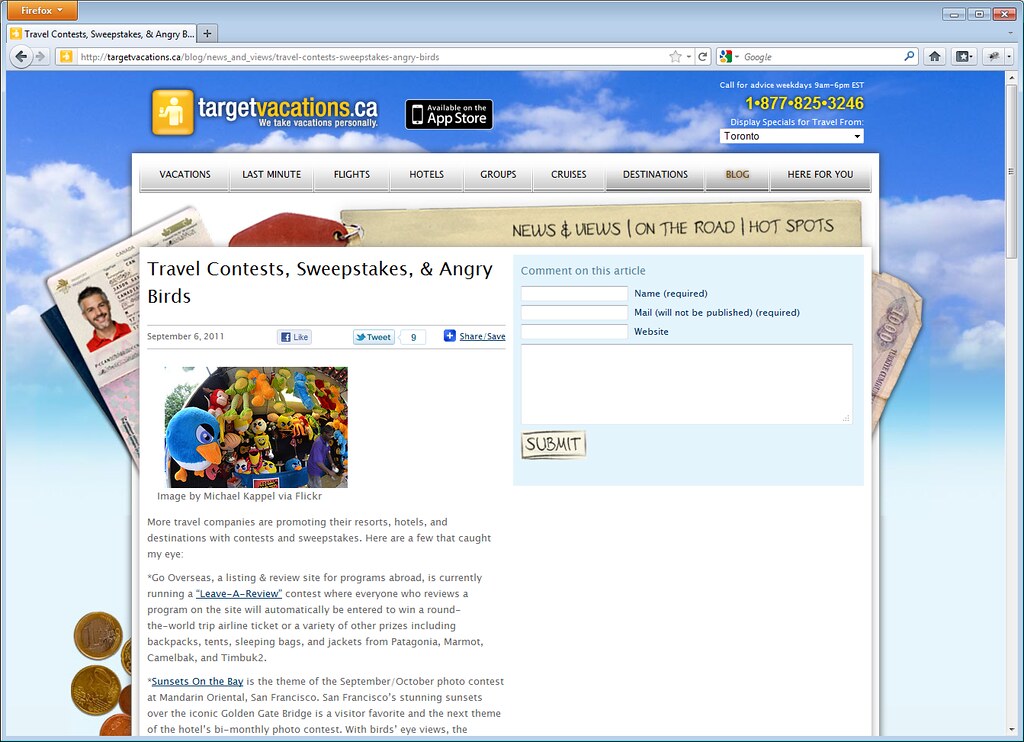The height and width of the screenshot is (742, 1024).
Task: Open the Toronto departure city dropdown
Action: [792, 136]
